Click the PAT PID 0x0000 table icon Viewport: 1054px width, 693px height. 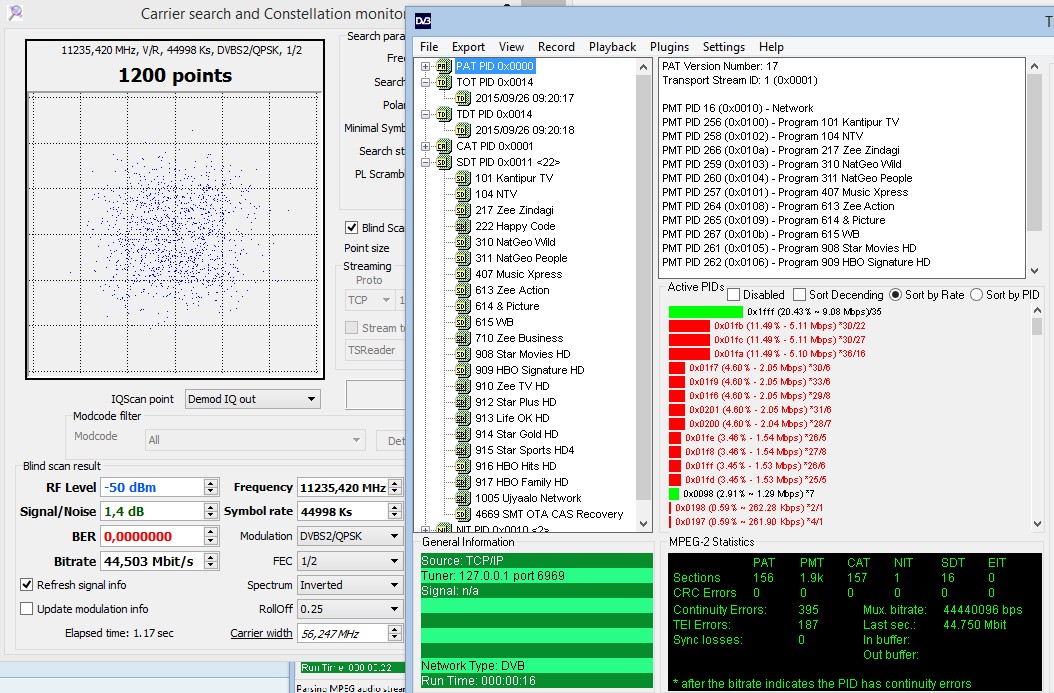444,66
